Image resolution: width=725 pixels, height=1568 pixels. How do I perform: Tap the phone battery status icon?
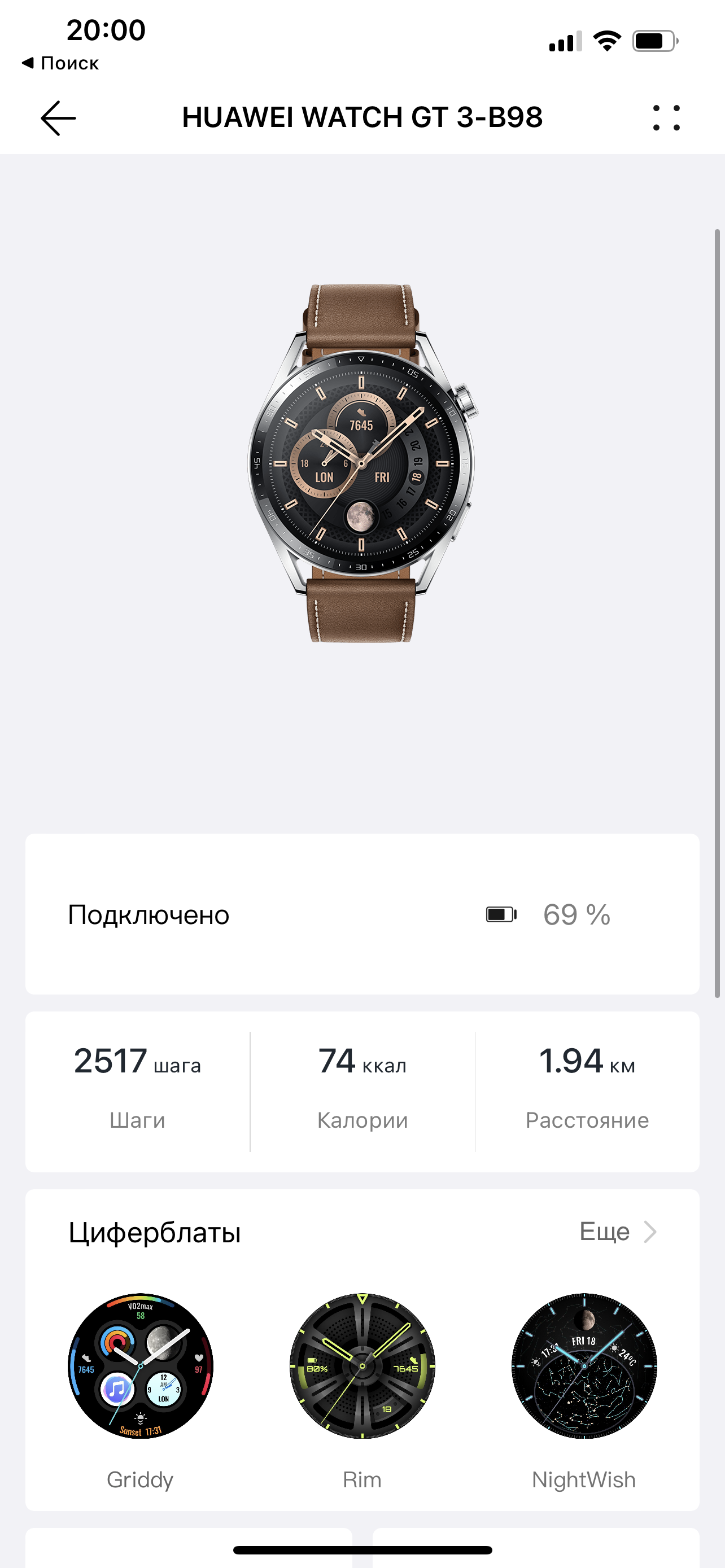656,41
